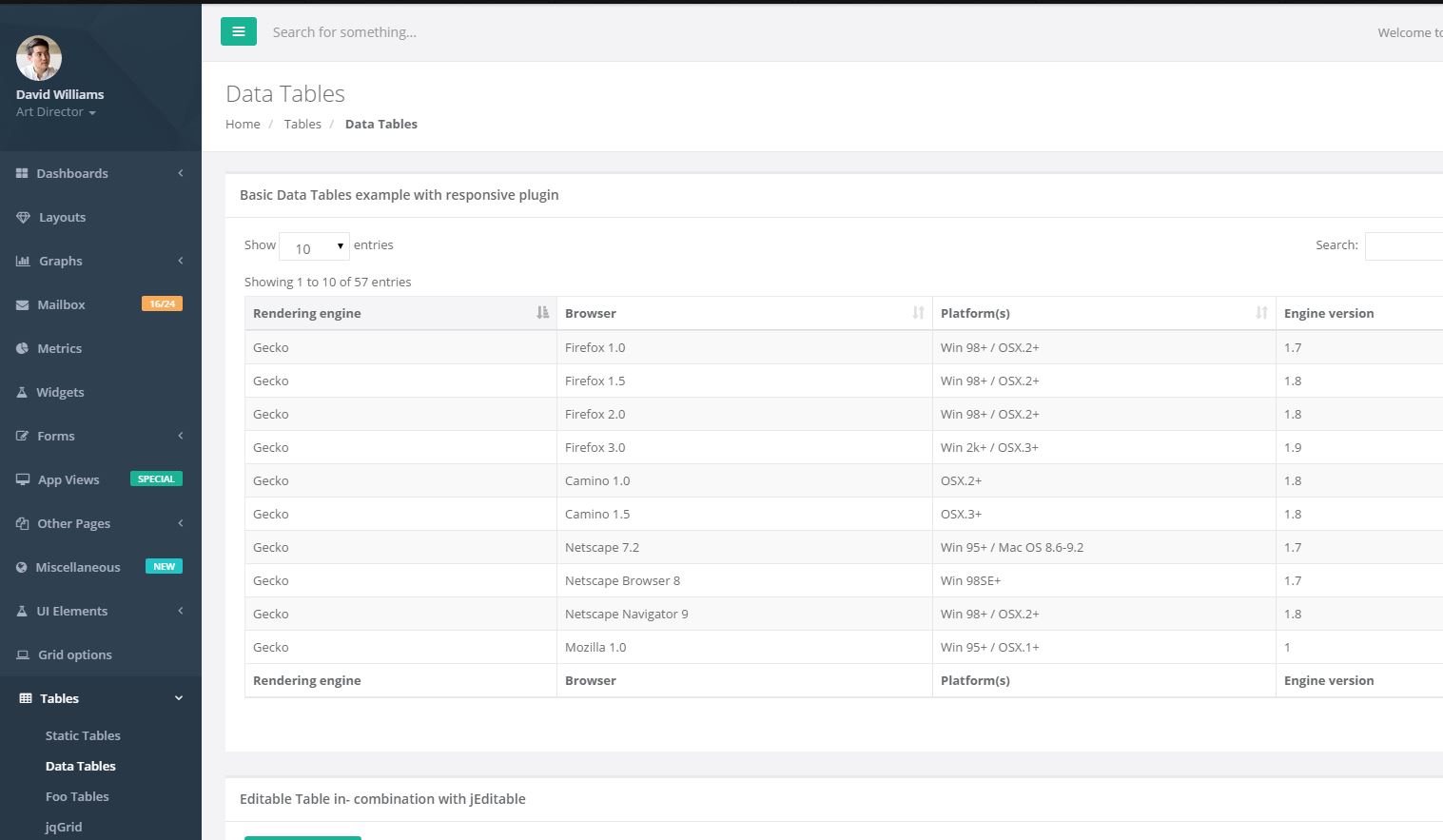Image resolution: width=1443 pixels, height=840 pixels.
Task: Click the Widgets flask icon
Action: point(22,392)
